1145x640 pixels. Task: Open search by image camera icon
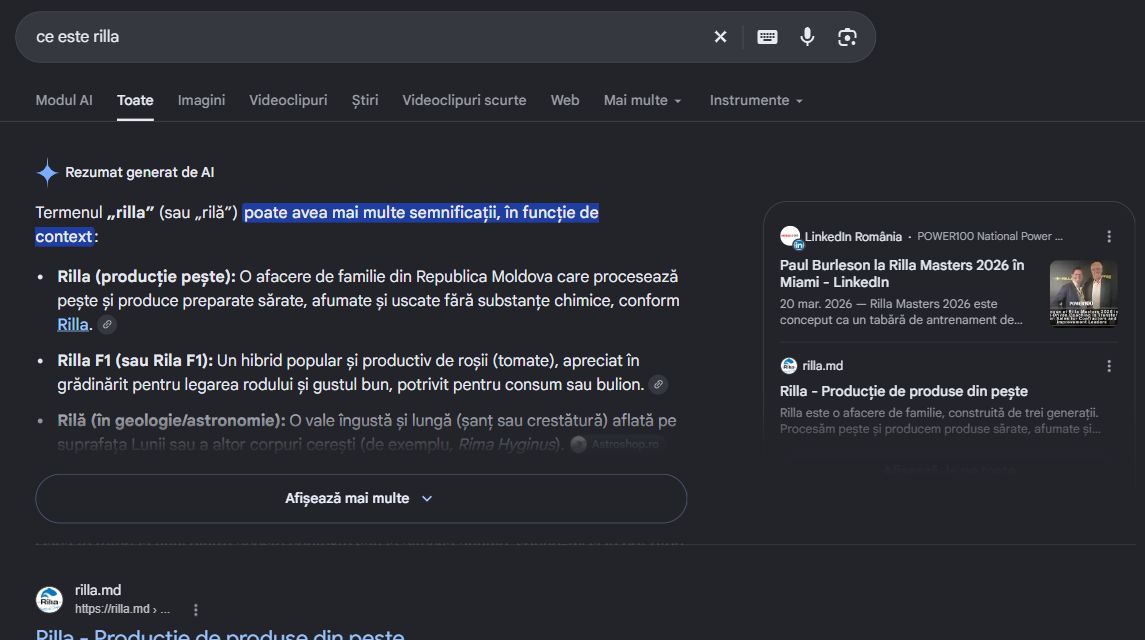point(847,37)
